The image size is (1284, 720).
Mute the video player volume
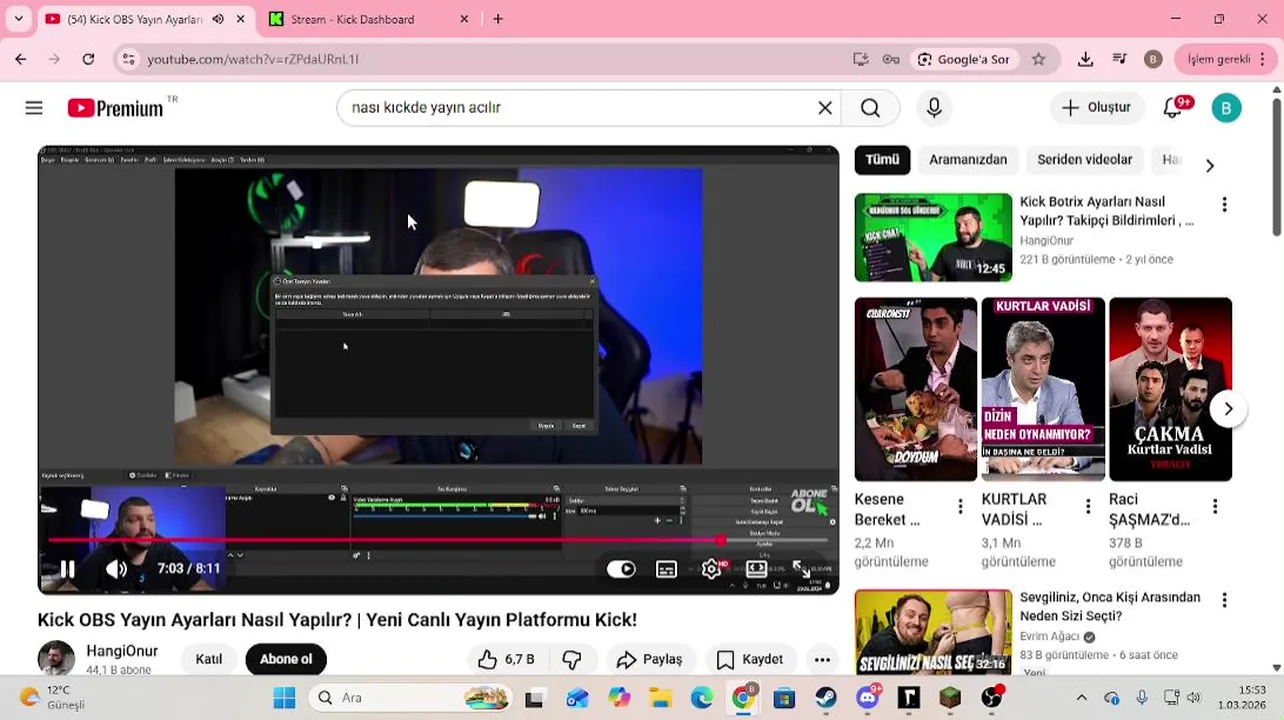(116, 569)
